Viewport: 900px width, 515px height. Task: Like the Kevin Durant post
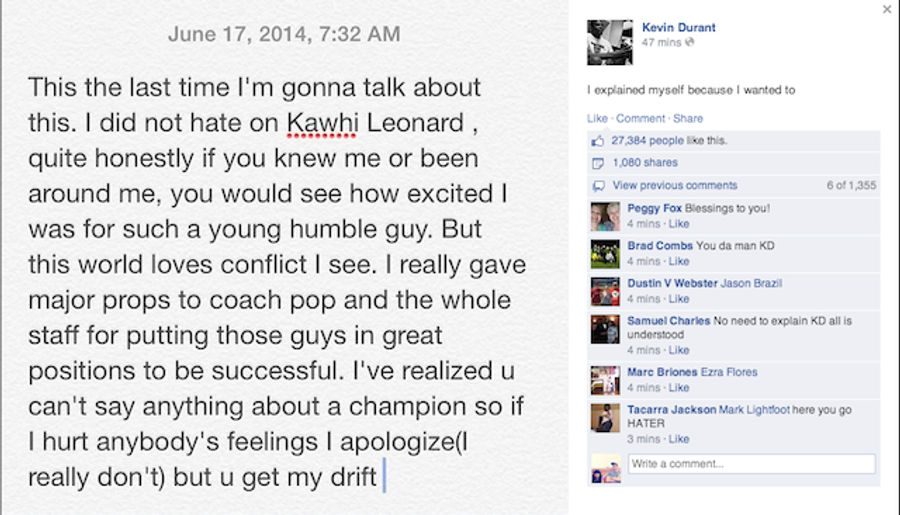(597, 118)
